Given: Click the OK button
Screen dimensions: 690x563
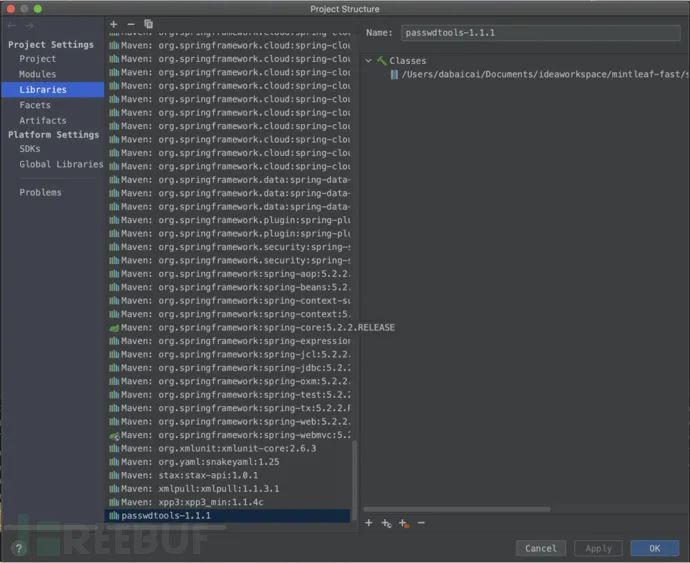Looking at the screenshot, I should point(655,548).
